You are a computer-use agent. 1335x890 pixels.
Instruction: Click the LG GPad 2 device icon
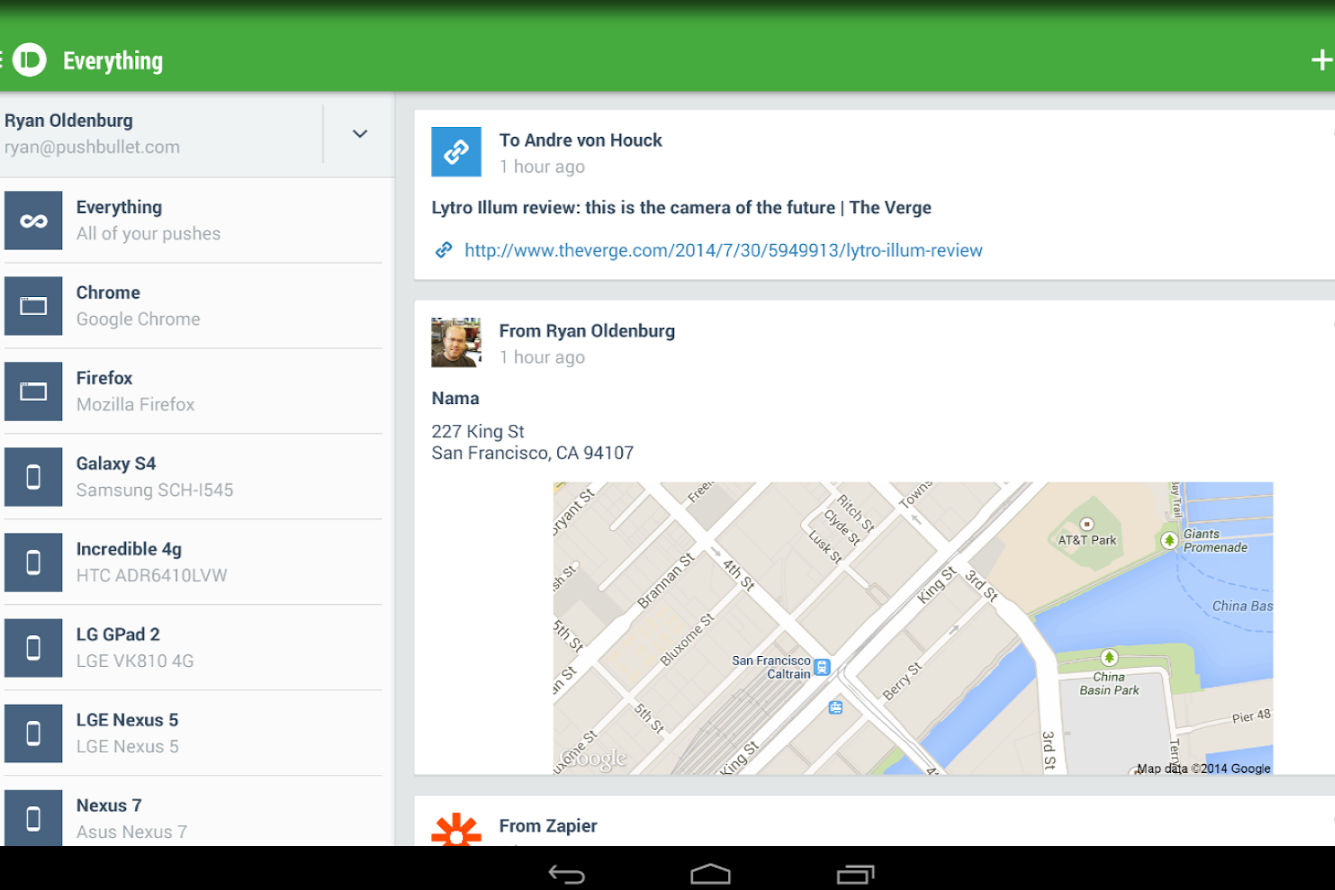point(33,648)
